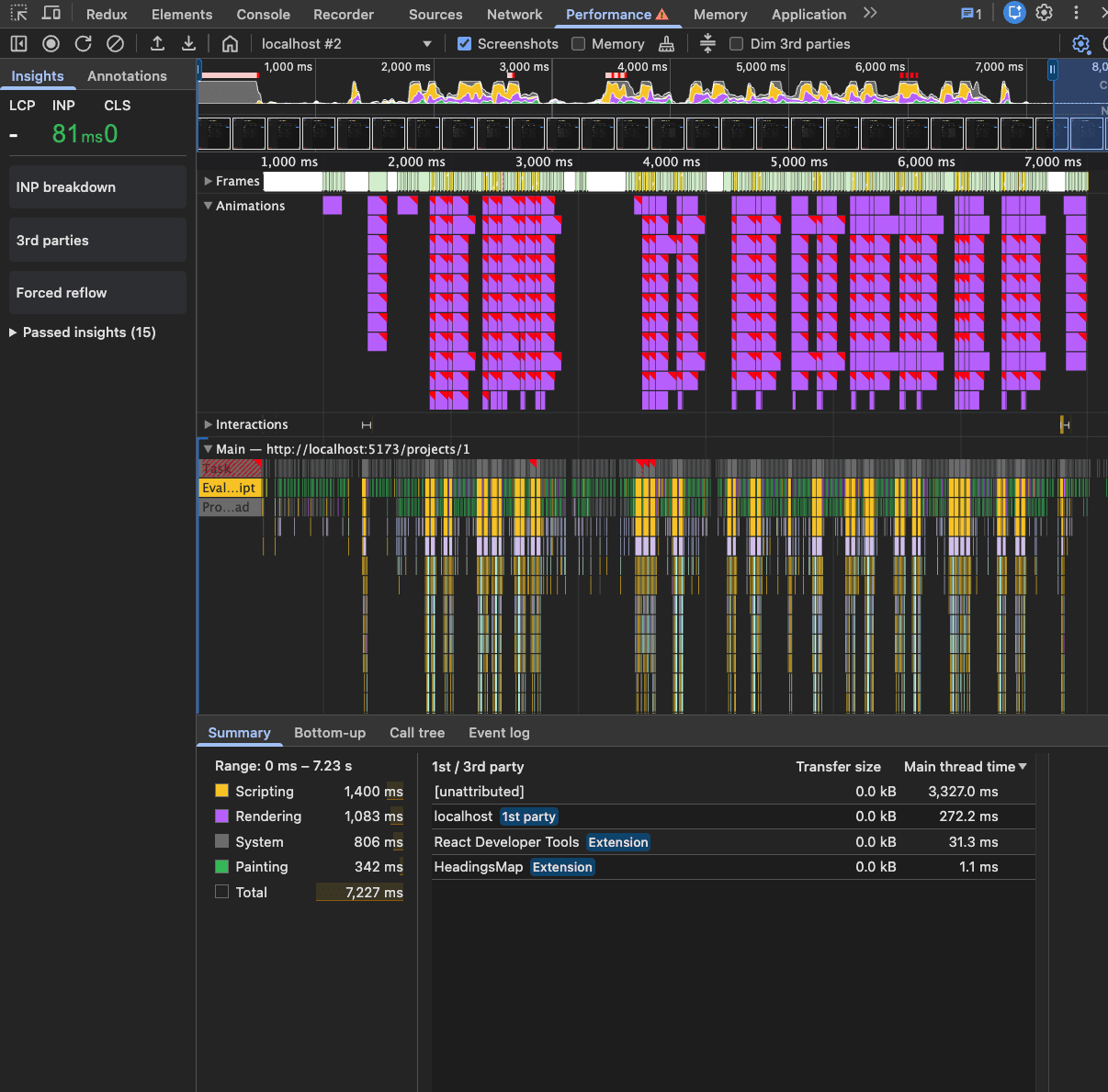Click the collect garbage broom icon
This screenshot has width=1108, height=1092.
pyautogui.click(x=667, y=43)
